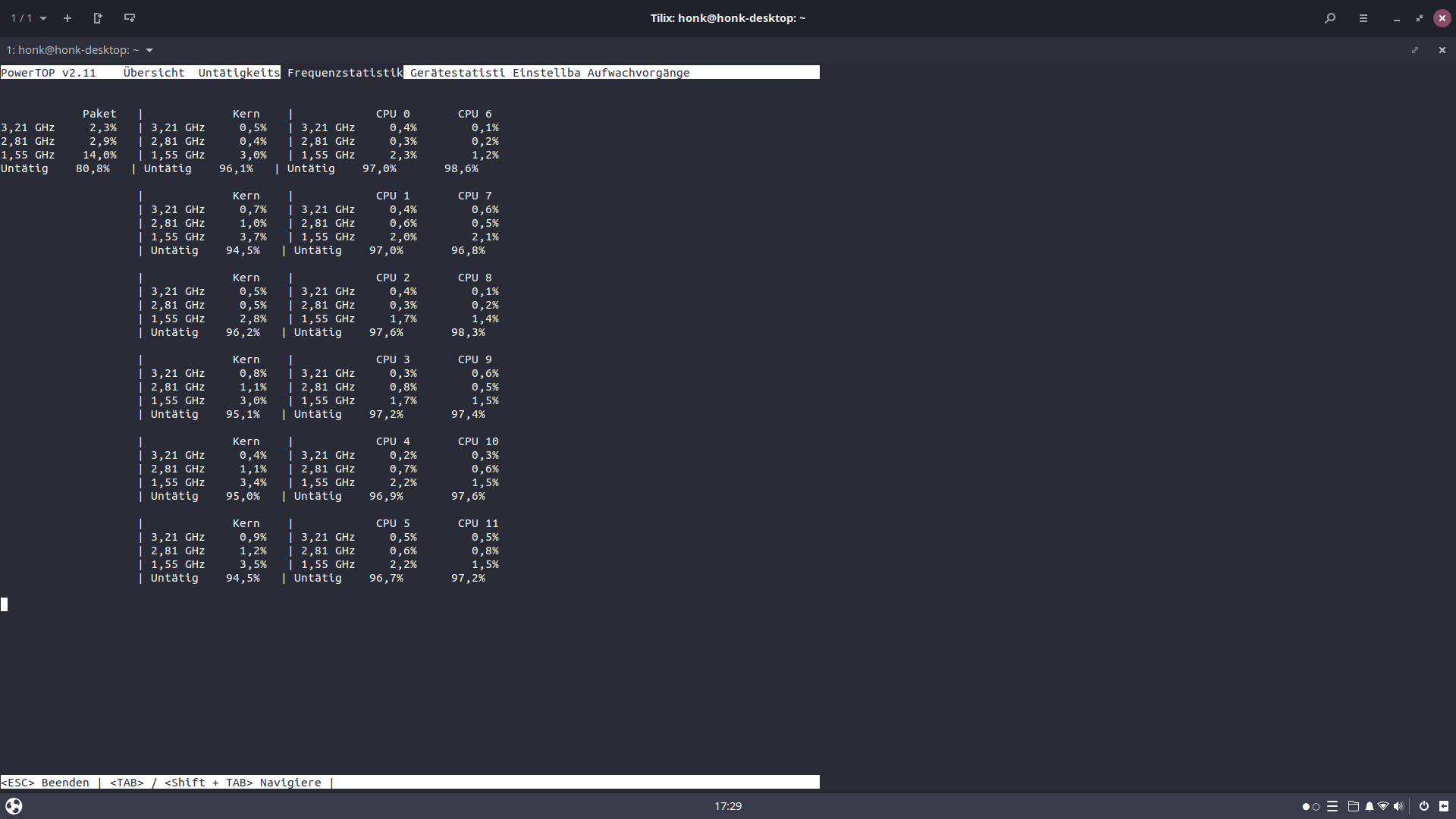Click the volume speaker tray icon
The image size is (1456, 819).
pos(1398,806)
